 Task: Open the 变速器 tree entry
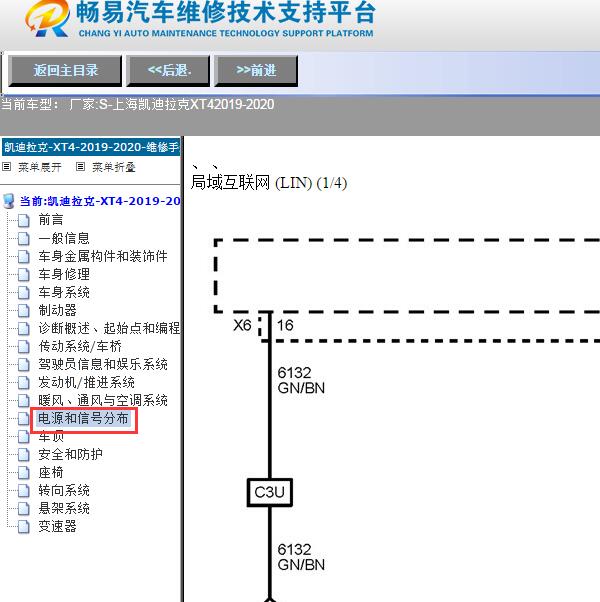click(57, 527)
